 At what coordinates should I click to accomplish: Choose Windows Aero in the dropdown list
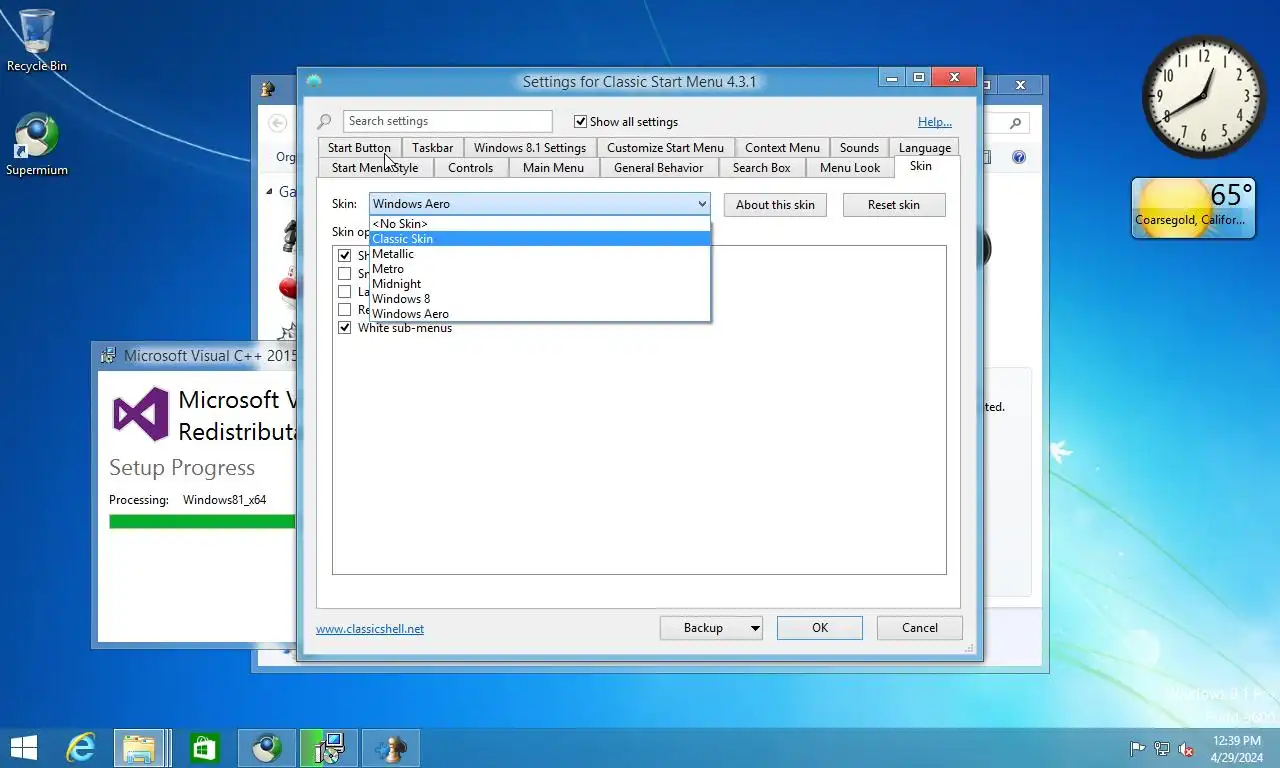click(x=540, y=314)
